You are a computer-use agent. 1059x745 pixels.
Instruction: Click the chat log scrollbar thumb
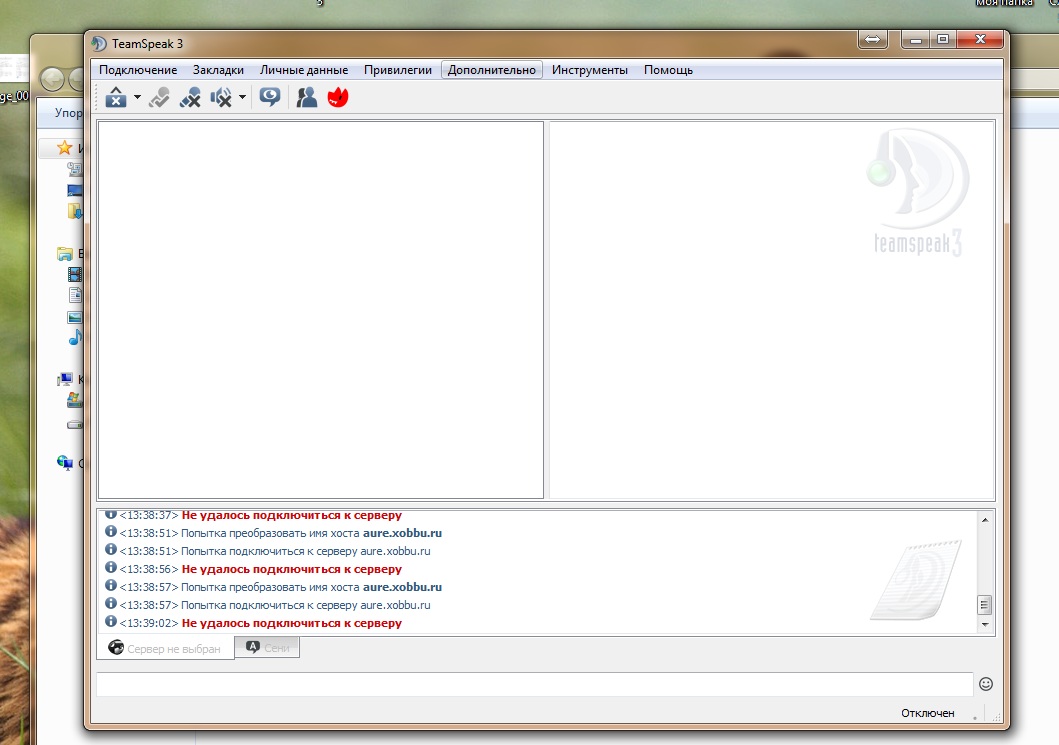pyautogui.click(x=984, y=605)
